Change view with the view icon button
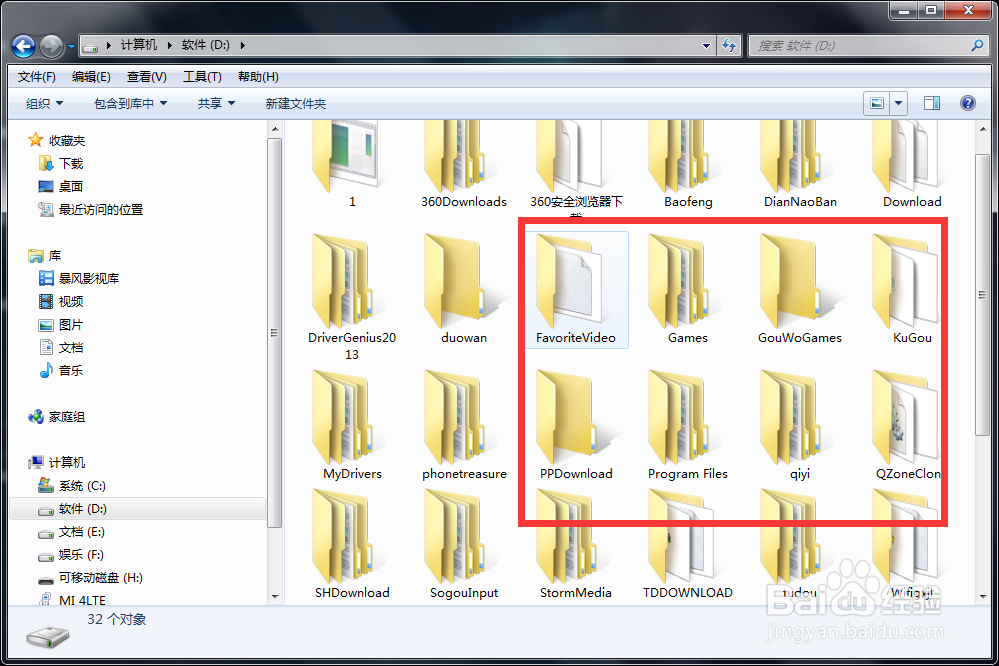The image size is (999, 666). coord(877,103)
